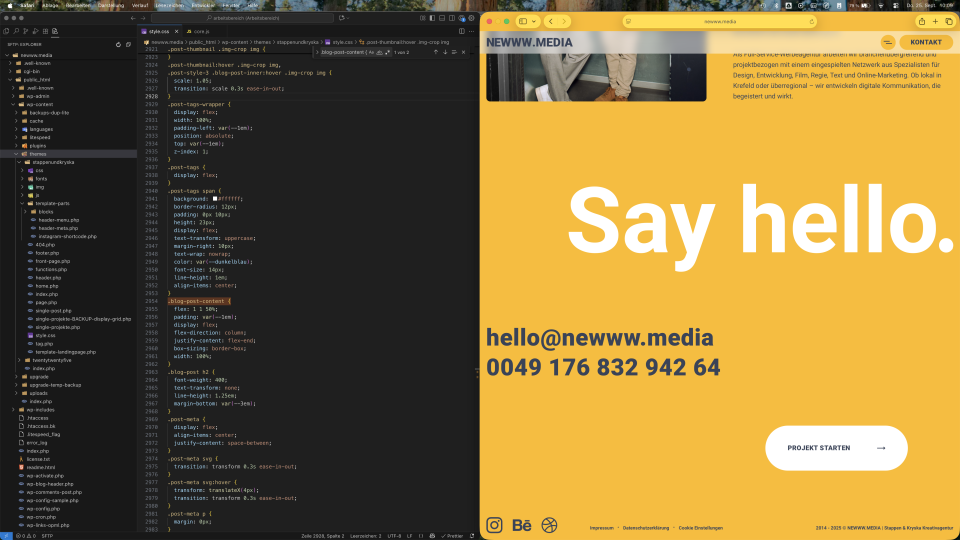Open the Dribbble icon in website footer
The image size is (960, 540).
tap(549, 525)
